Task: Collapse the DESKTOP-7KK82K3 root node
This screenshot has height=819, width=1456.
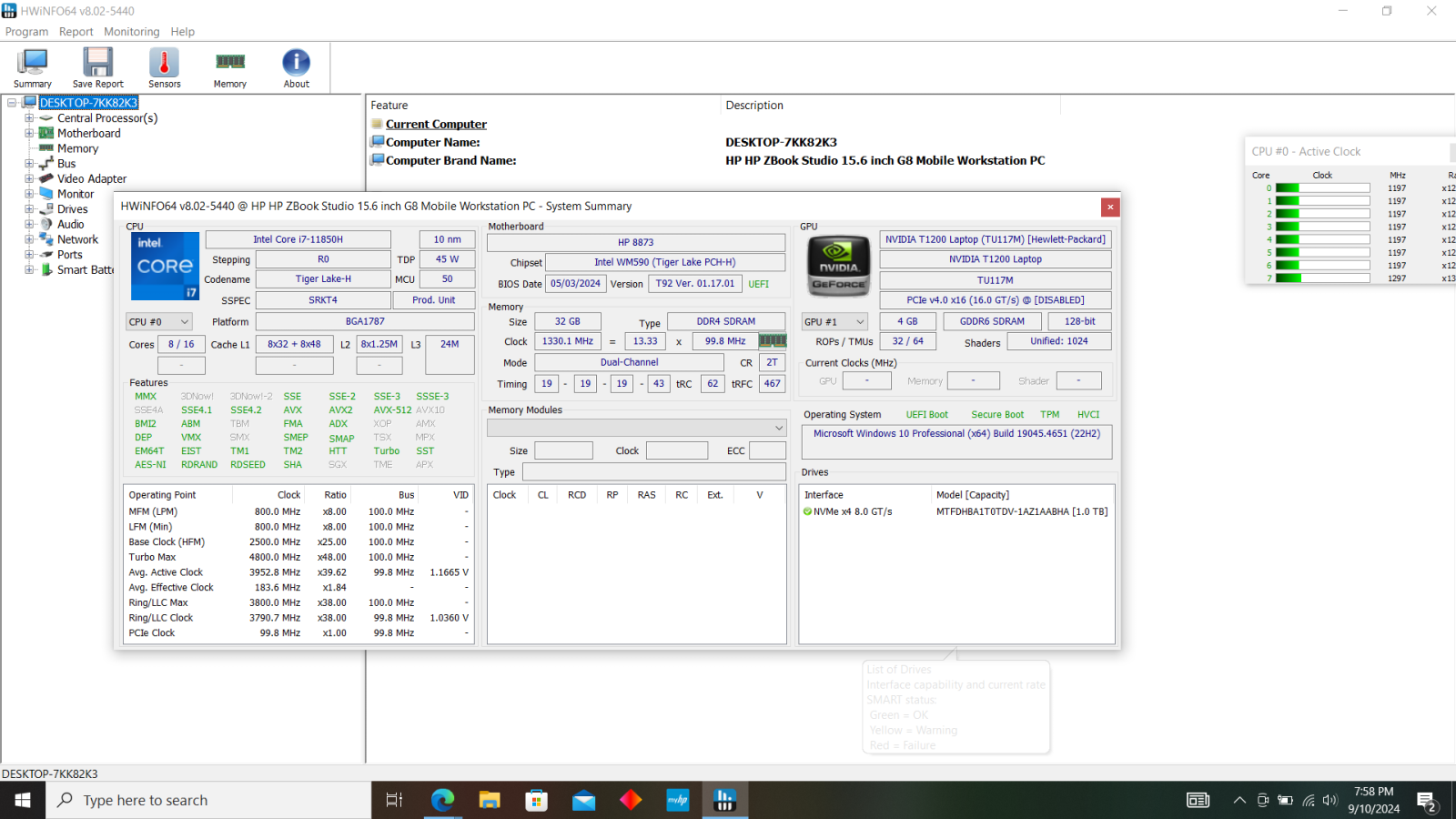Action: pos(12,103)
